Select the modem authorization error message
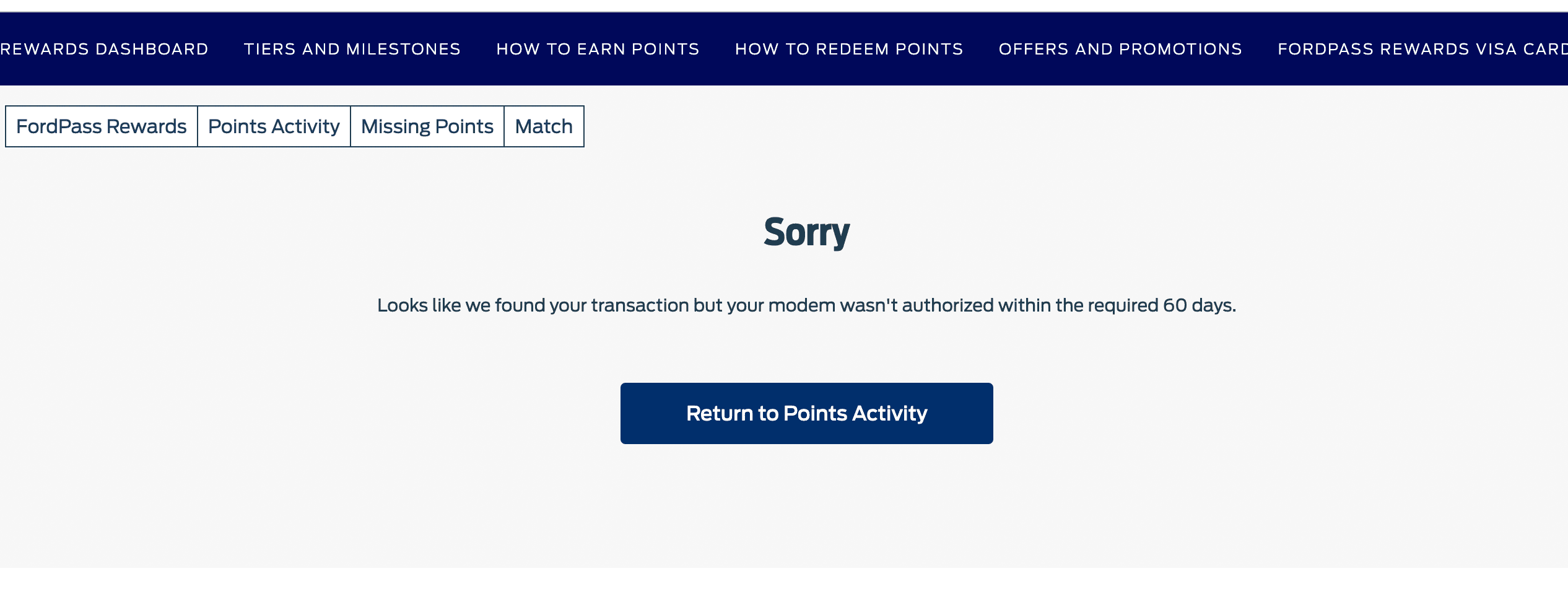This screenshot has width=1568, height=607. (805, 305)
